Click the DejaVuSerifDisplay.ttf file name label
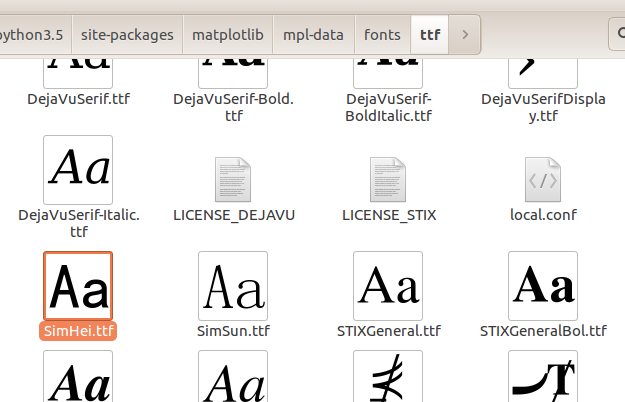Screen dimensions: 625x402 (543, 107)
